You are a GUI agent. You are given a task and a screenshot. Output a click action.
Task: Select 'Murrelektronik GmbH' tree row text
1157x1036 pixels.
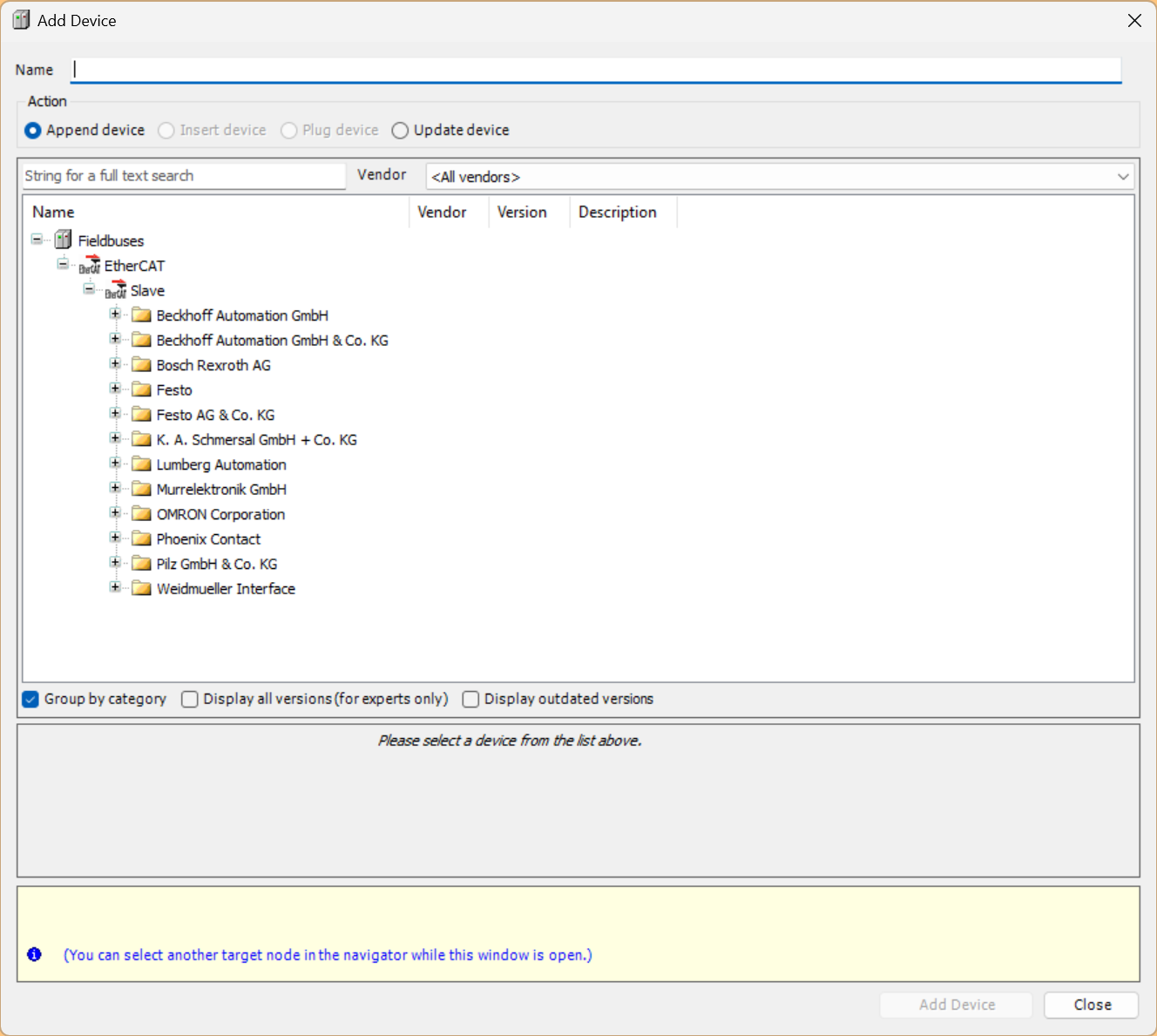click(221, 490)
